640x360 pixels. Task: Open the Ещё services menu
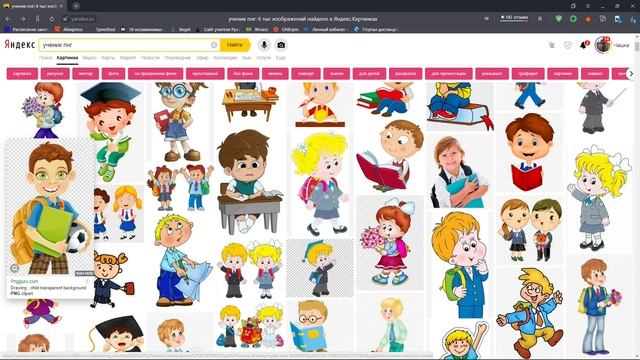[x=280, y=58]
